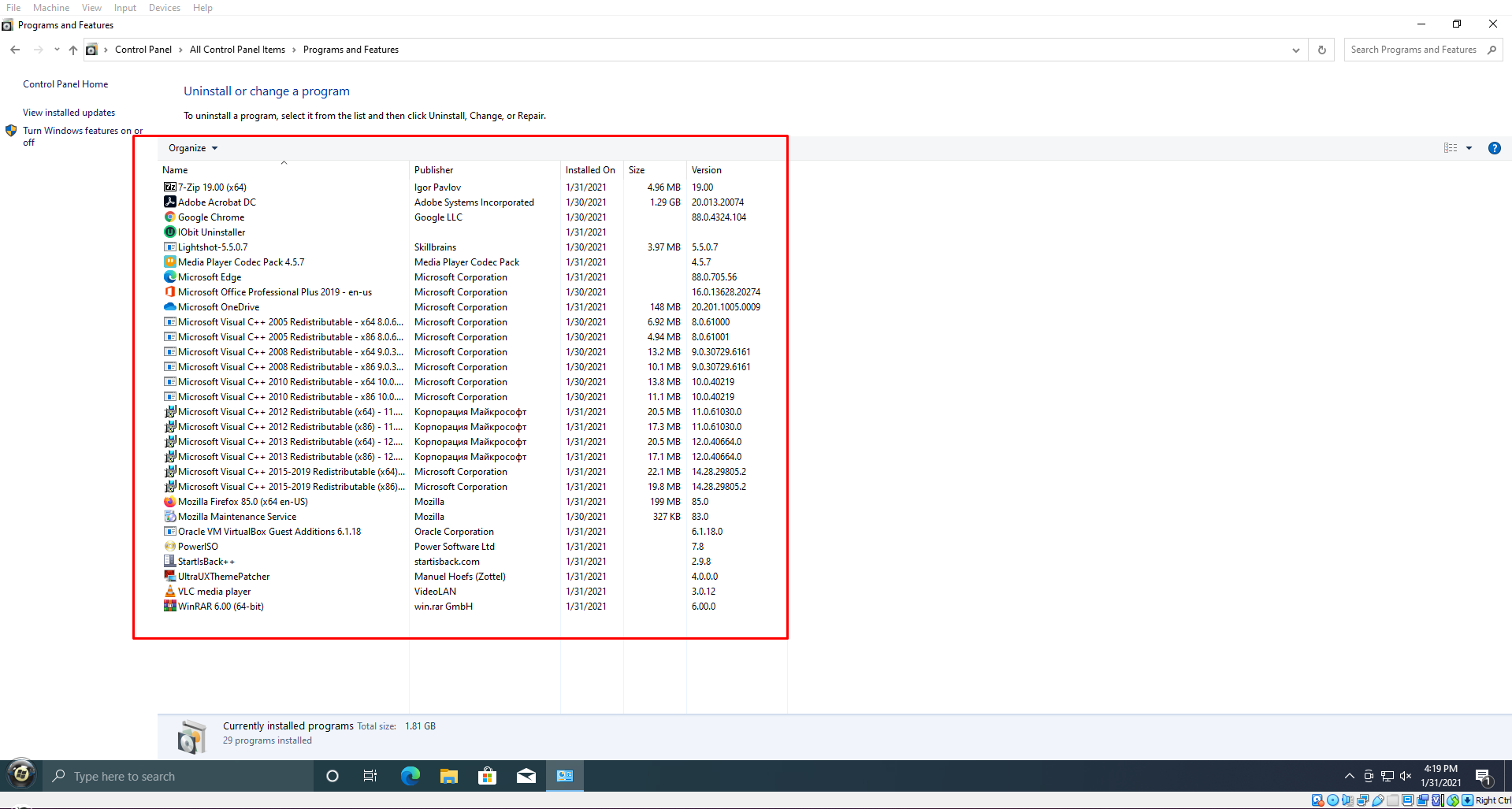Open the Help menu
This screenshot has width=1512, height=809.
tap(202, 8)
